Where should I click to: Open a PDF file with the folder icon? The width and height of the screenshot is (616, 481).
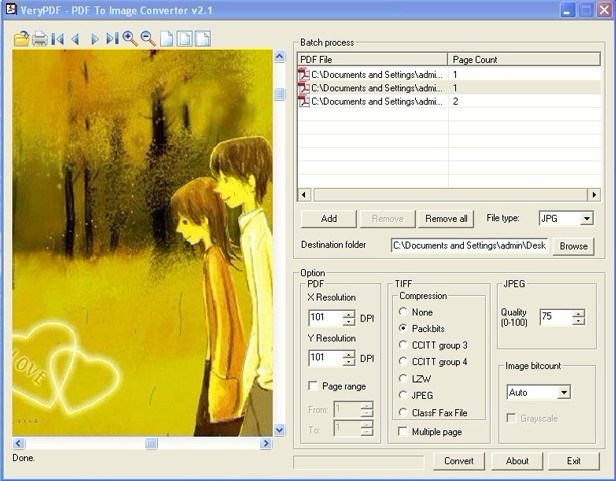[x=21, y=39]
